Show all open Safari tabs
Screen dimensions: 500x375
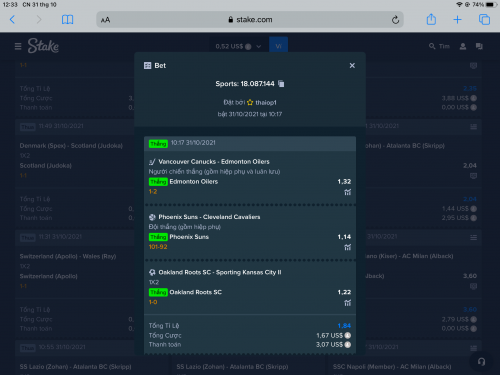click(x=484, y=20)
